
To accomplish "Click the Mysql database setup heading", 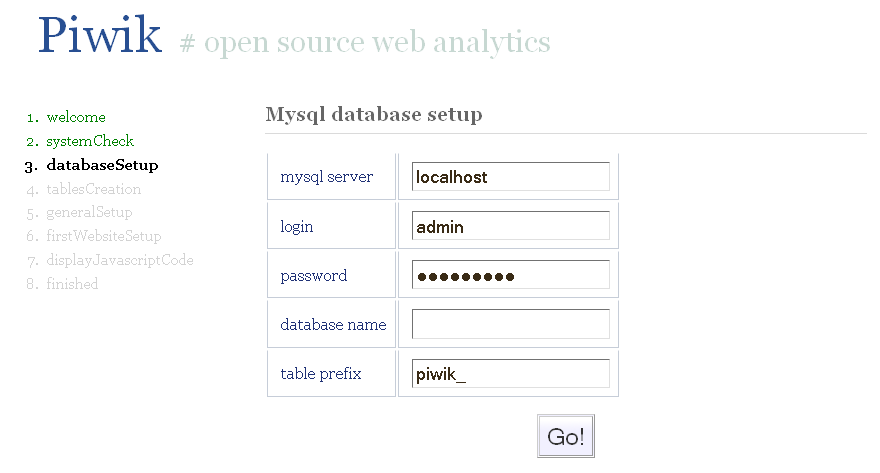I will tap(374, 114).
